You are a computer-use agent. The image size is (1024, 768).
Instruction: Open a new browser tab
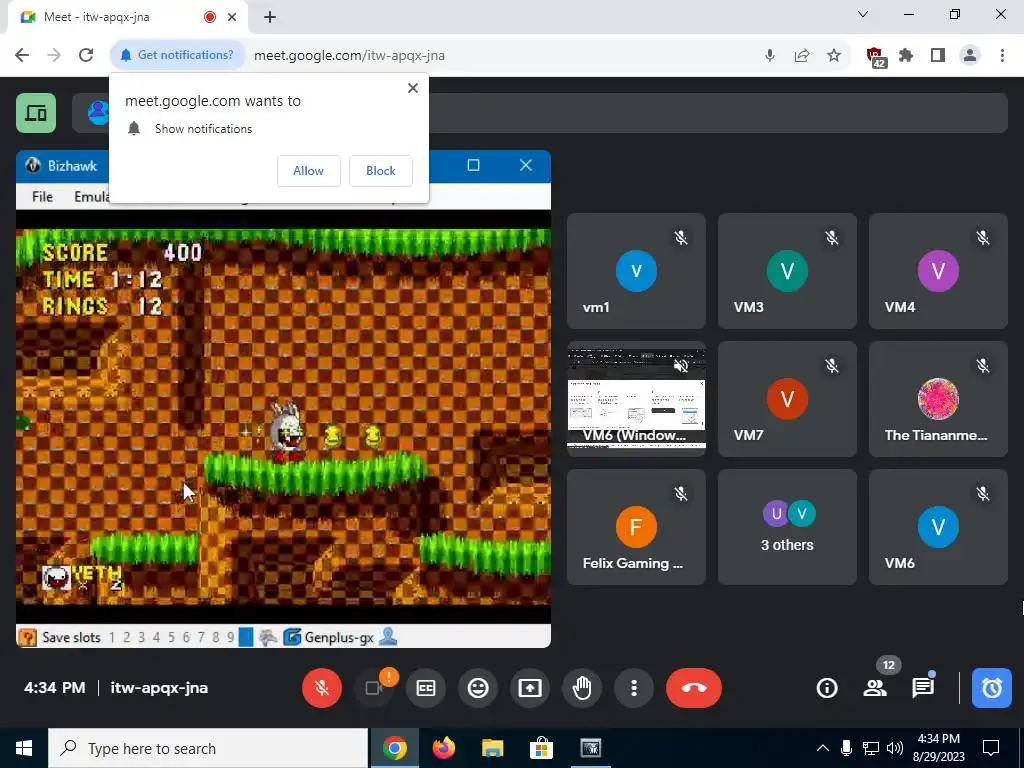click(x=270, y=18)
